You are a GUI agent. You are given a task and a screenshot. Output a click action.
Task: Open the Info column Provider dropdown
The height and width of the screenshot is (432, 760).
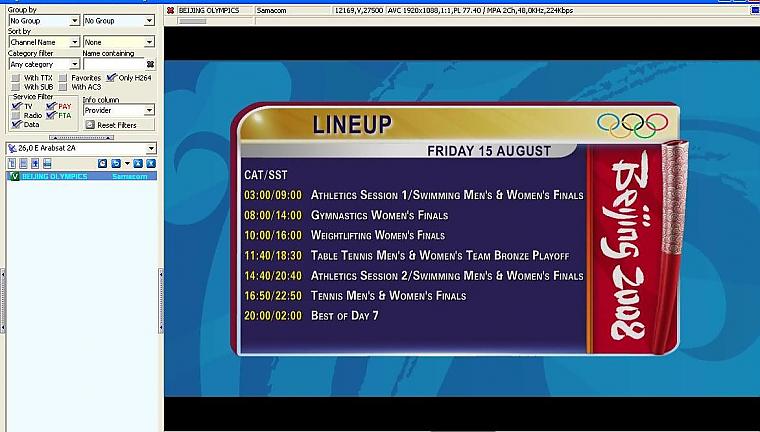(x=149, y=111)
